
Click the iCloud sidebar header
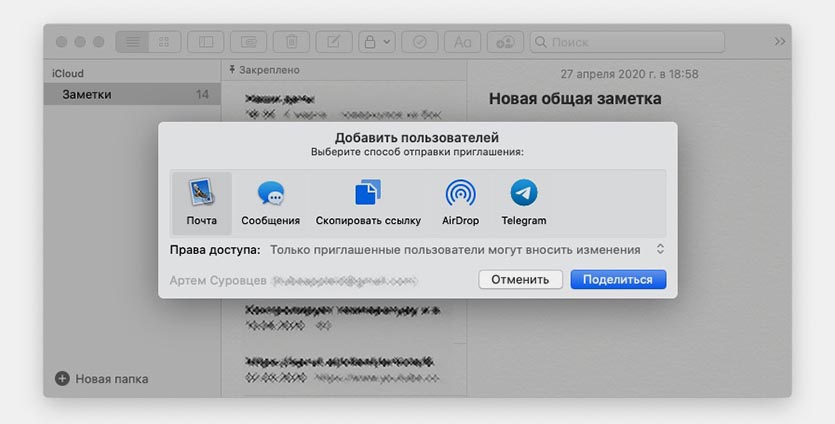(x=68, y=74)
